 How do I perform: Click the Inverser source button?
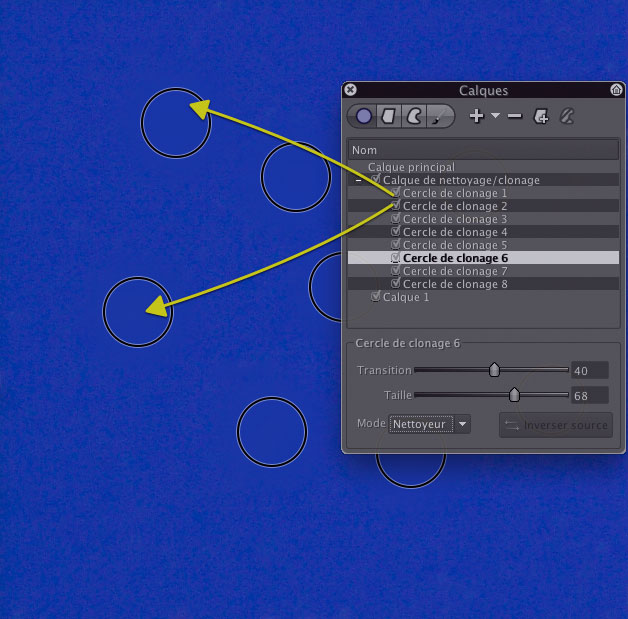point(556,425)
